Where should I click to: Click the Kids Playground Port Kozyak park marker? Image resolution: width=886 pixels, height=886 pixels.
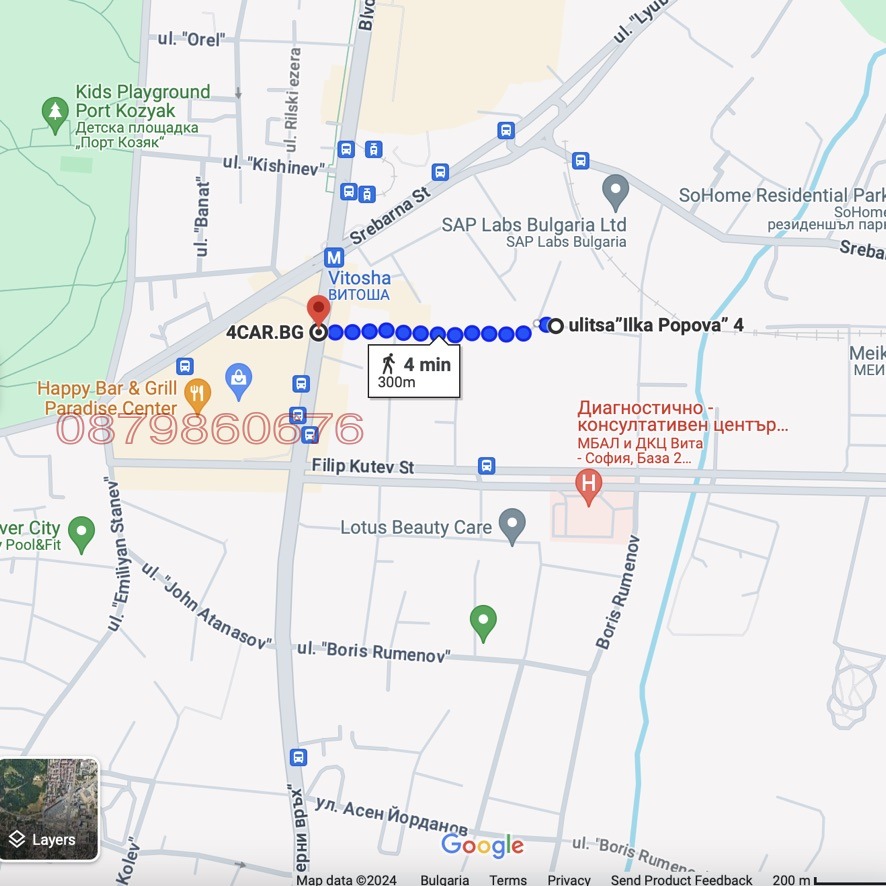coord(55,112)
